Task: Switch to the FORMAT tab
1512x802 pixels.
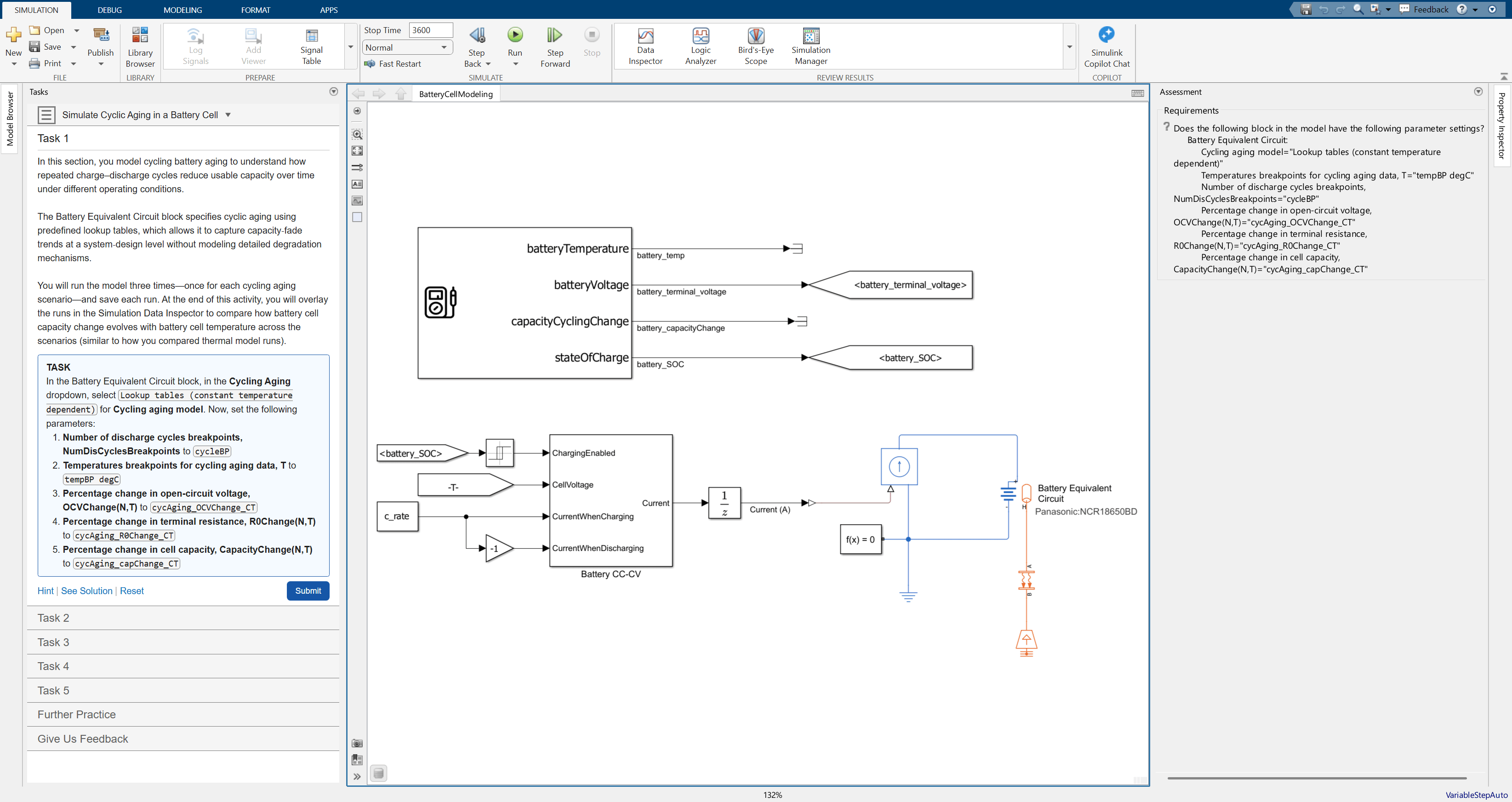Action: tap(256, 10)
